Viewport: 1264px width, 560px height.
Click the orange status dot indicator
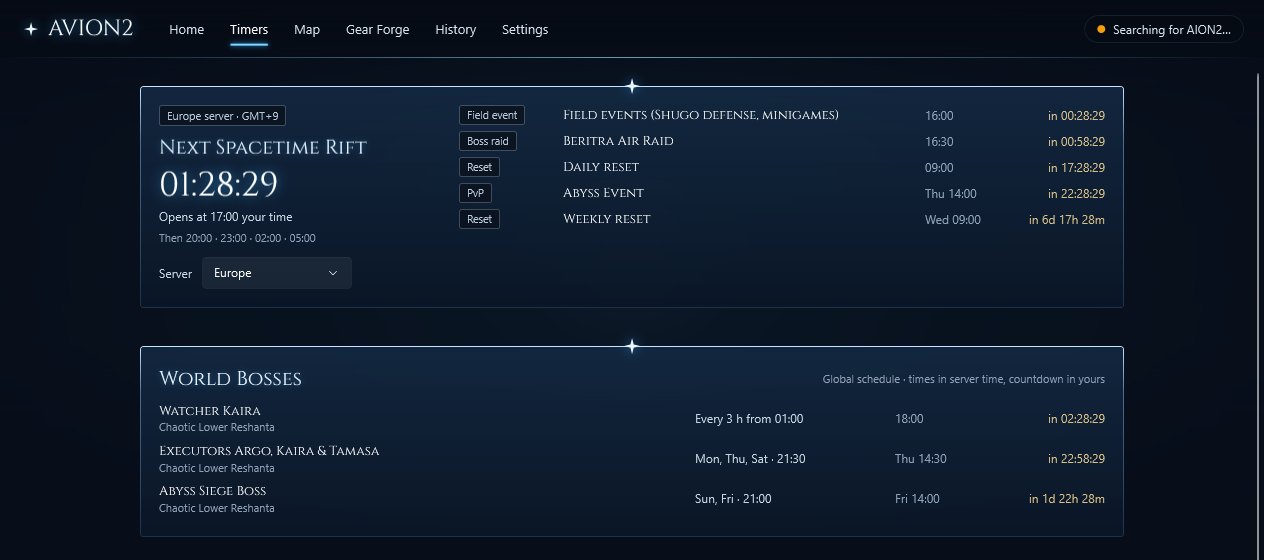pos(1101,29)
